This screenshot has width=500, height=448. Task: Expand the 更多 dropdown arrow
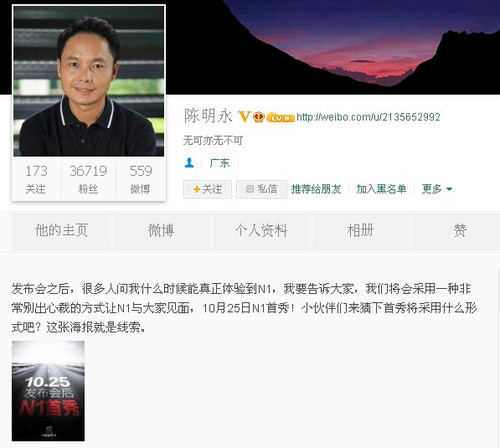coord(449,189)
